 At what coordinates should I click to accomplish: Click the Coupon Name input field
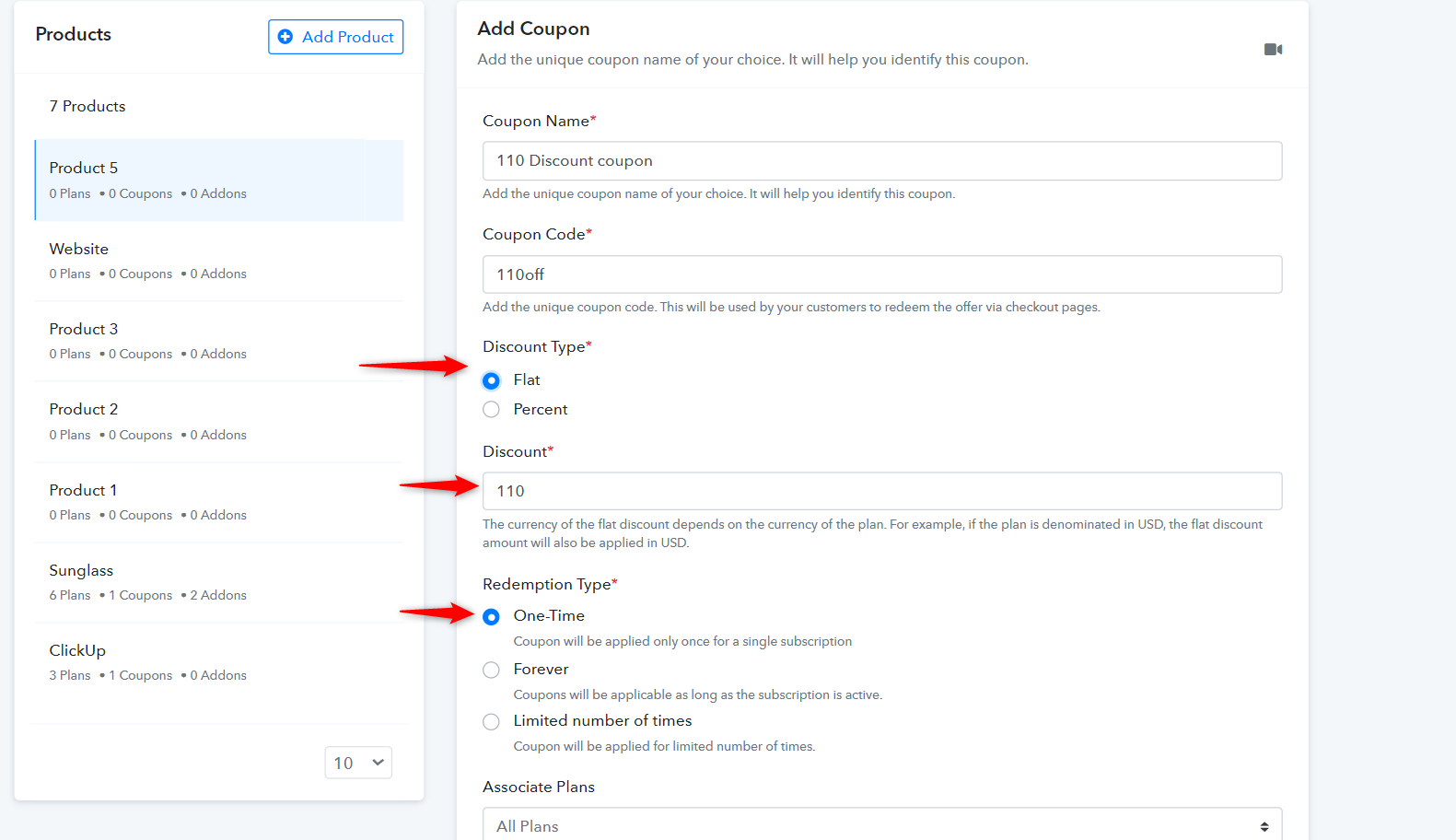tap(881, 161)
